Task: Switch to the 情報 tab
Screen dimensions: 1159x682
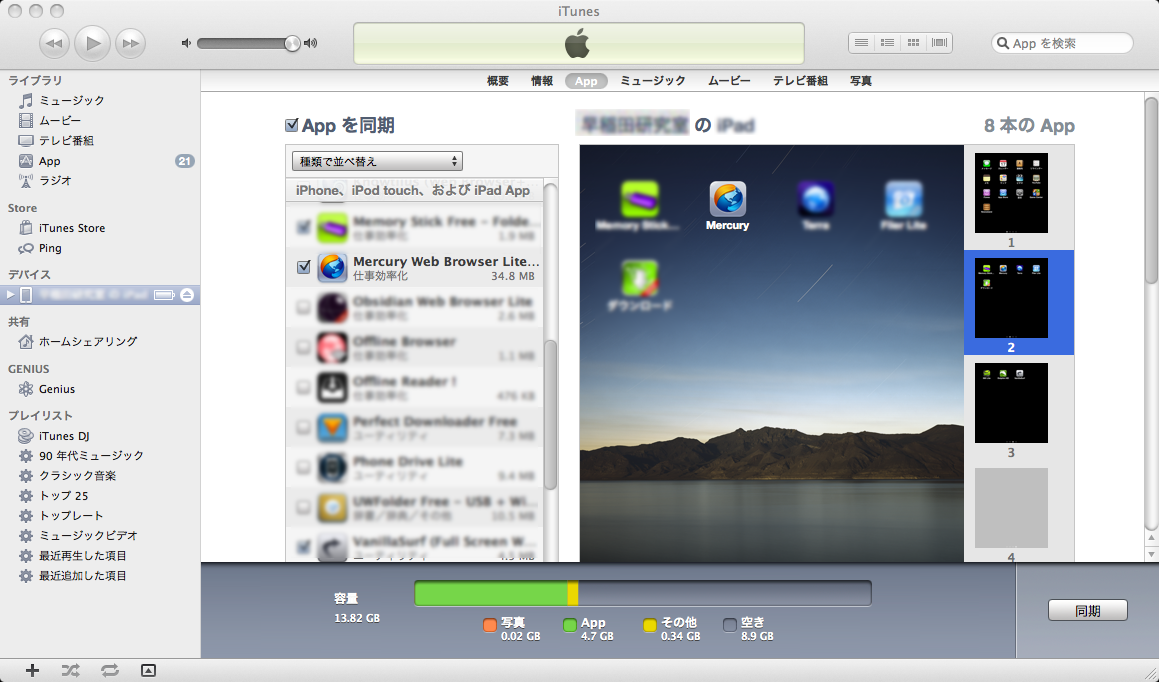Action: pos(542,81)
